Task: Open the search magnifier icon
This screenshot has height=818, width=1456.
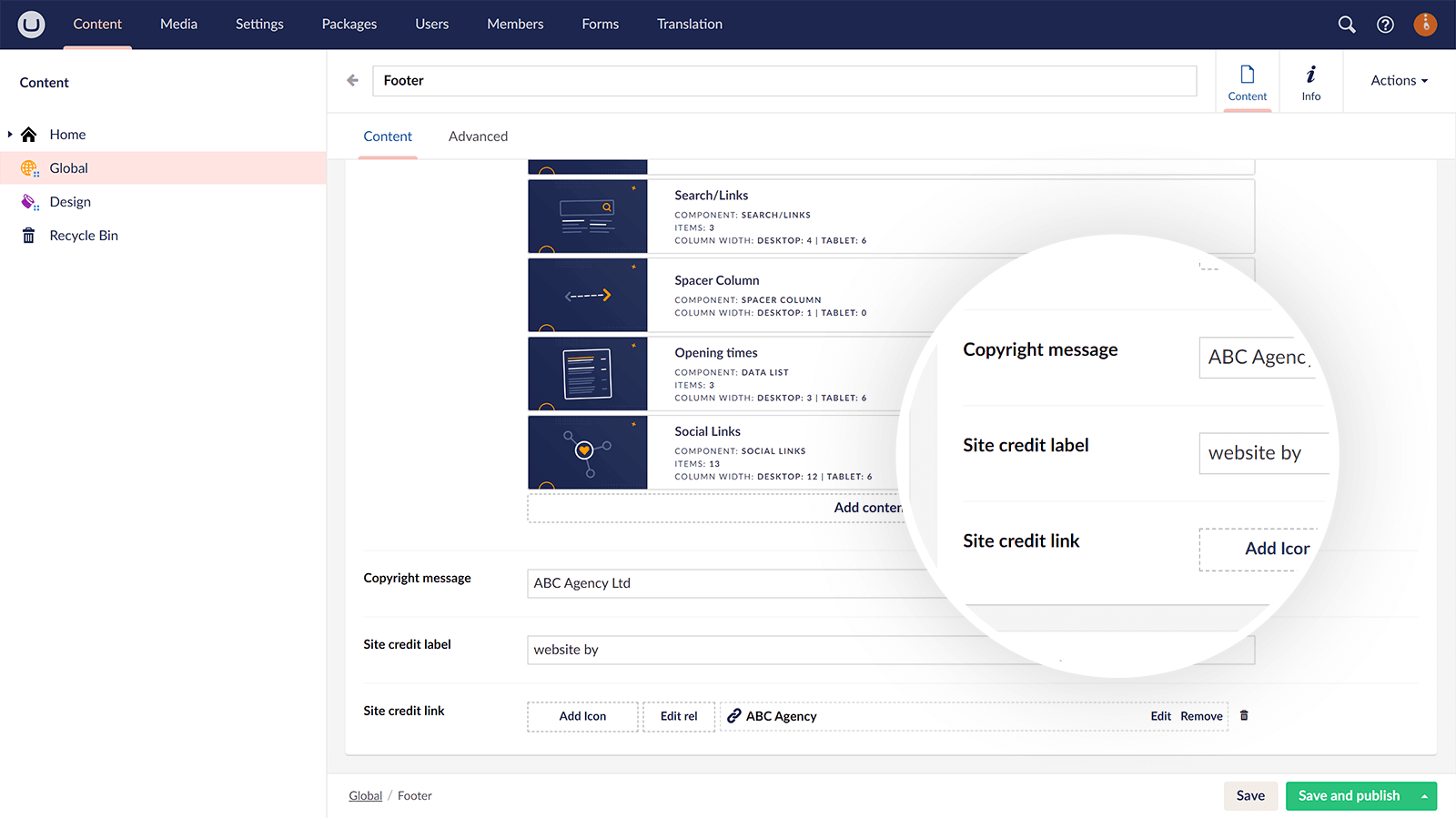Action: coord(1347,25)
